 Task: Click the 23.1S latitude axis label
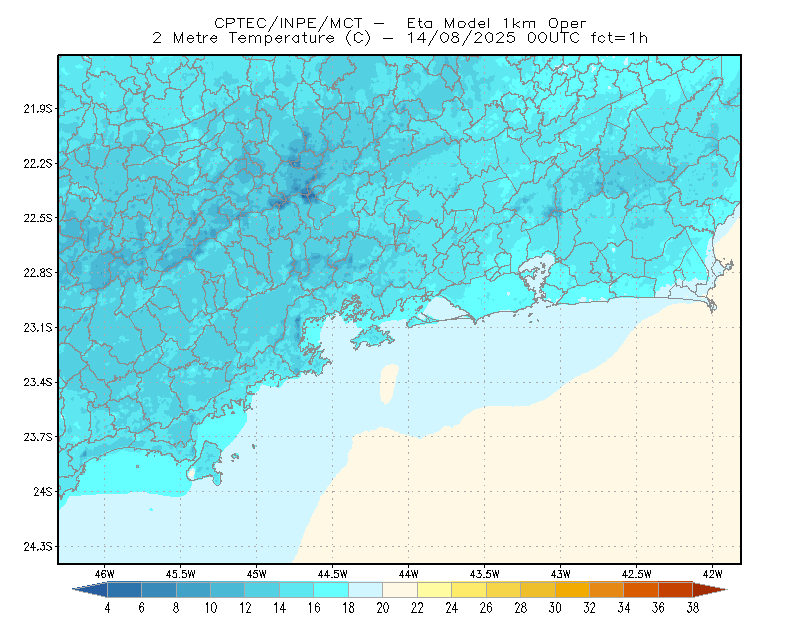[38, 327]
